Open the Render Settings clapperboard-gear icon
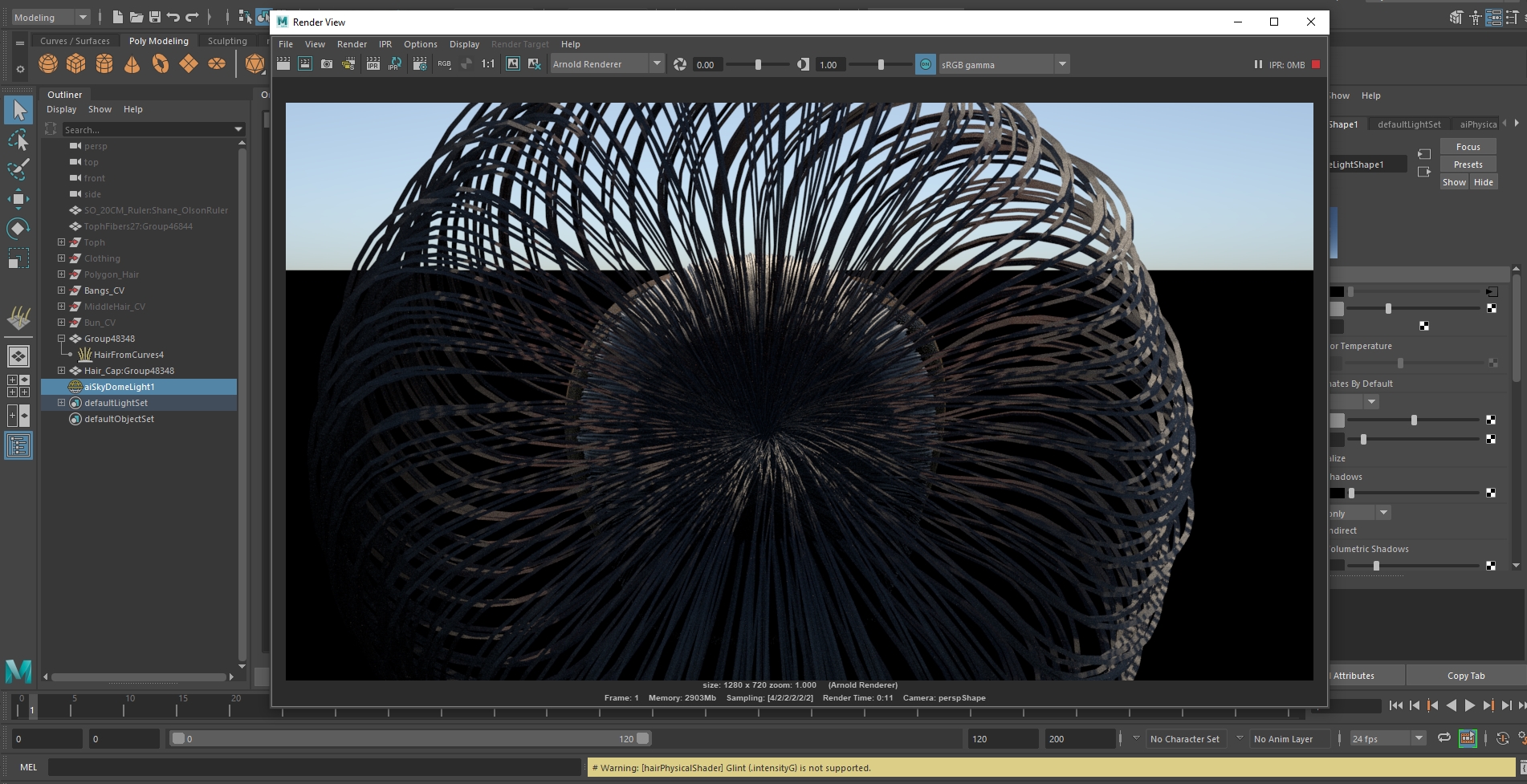The height and width of the screenshot is (784, 1527). tap(420, 64)
